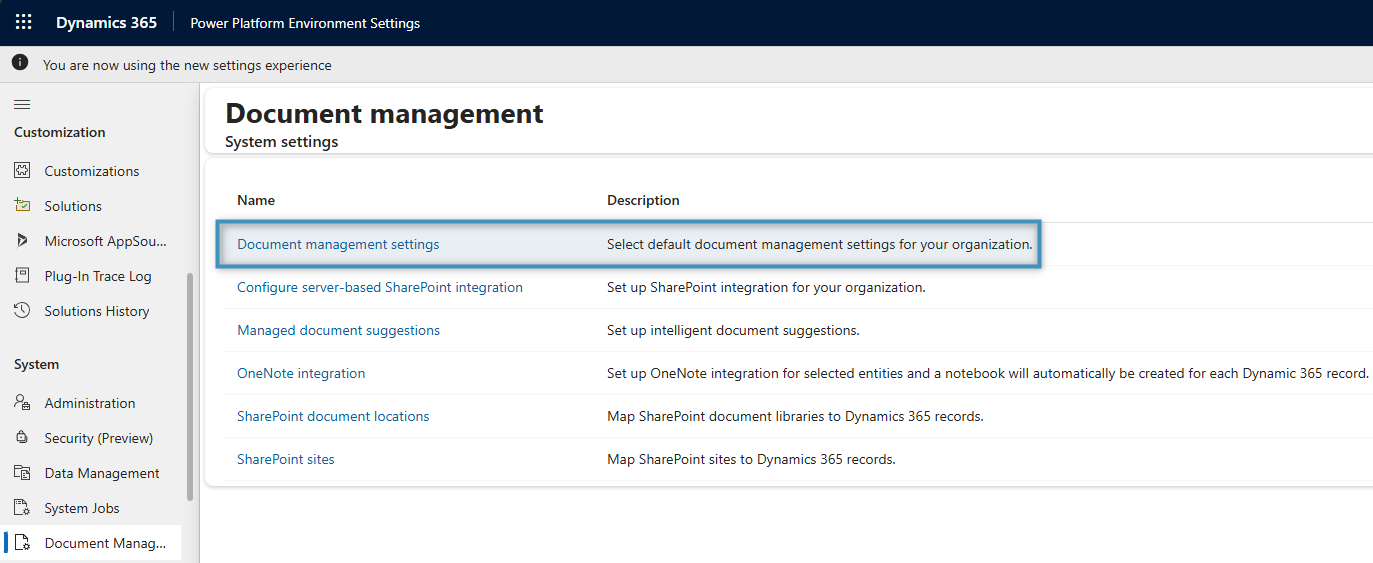Open System Jobs from sidebar

(81, 508)
